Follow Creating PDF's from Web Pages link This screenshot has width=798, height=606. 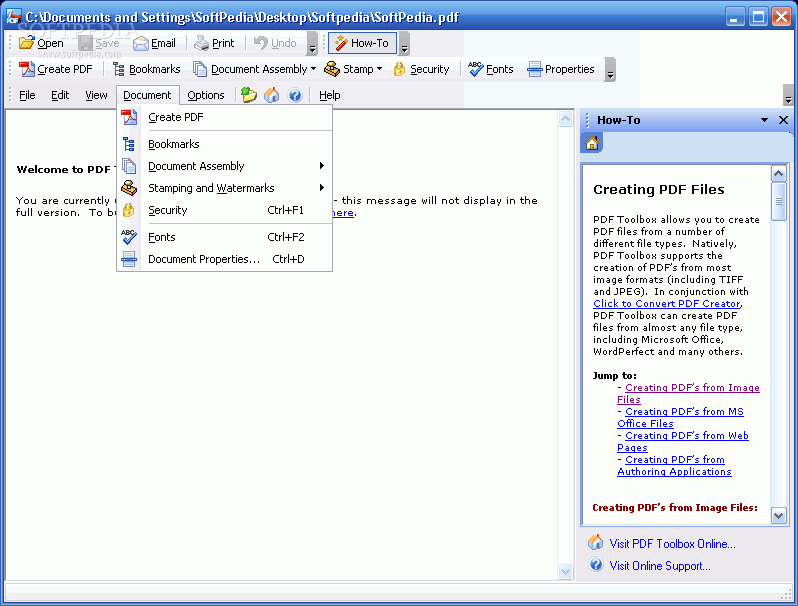click(x=683, y=442)
